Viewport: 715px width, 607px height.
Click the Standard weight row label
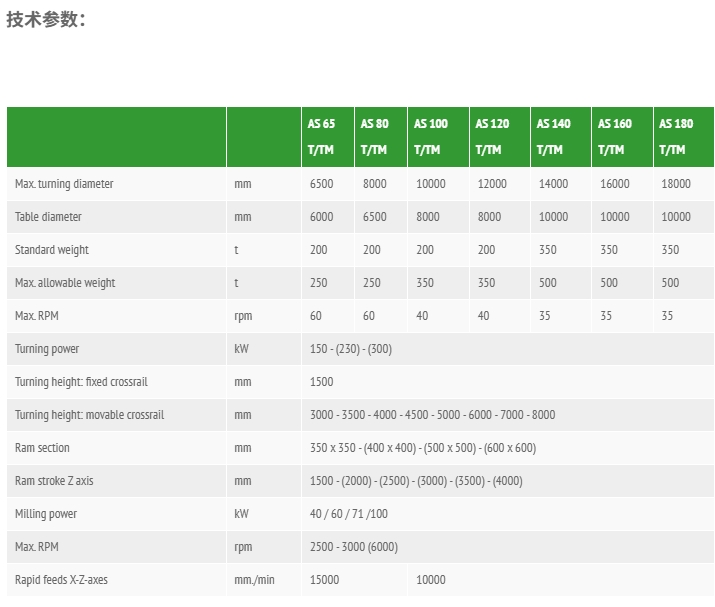coord(52,250)
